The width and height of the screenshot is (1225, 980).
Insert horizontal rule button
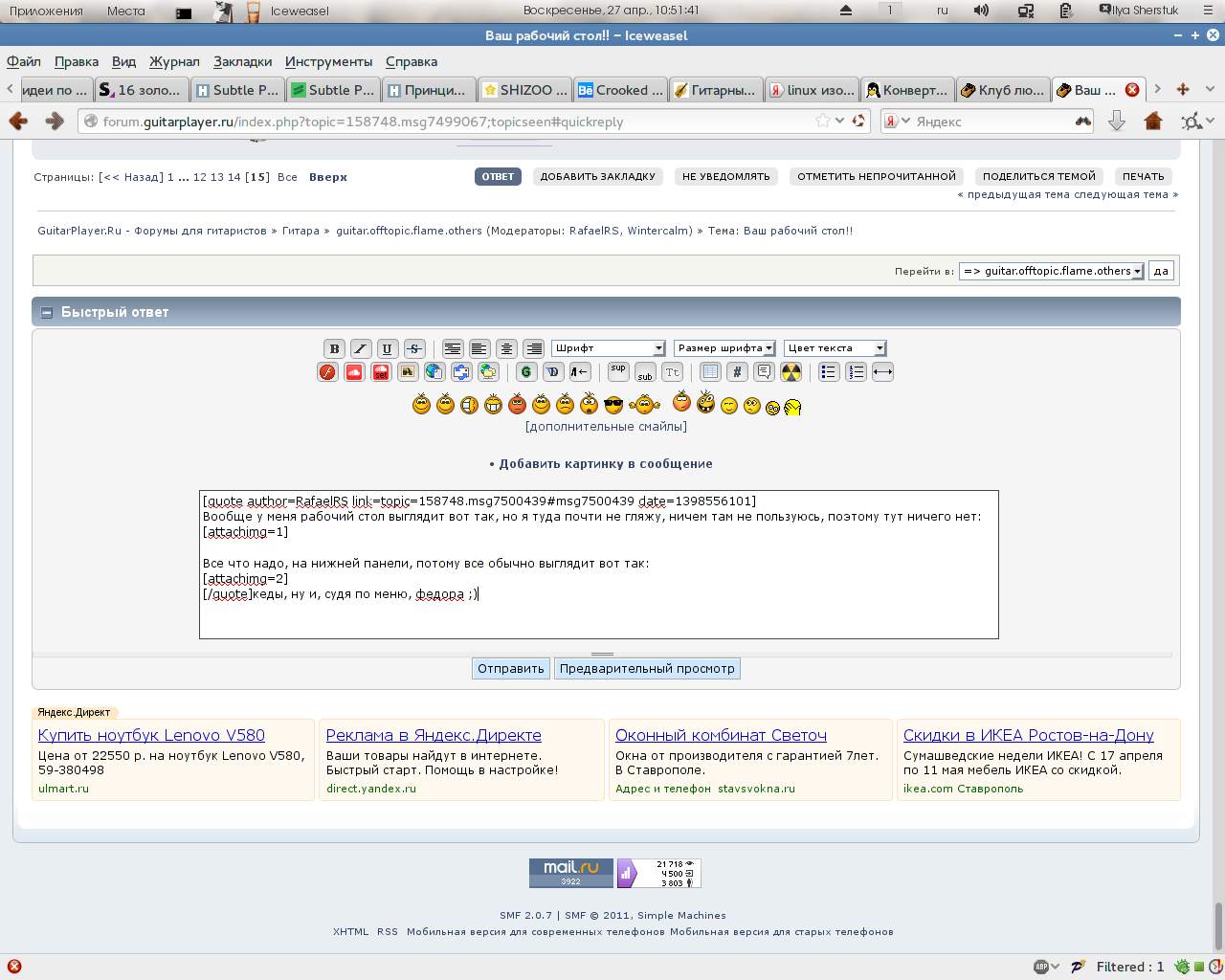(882, 372)
